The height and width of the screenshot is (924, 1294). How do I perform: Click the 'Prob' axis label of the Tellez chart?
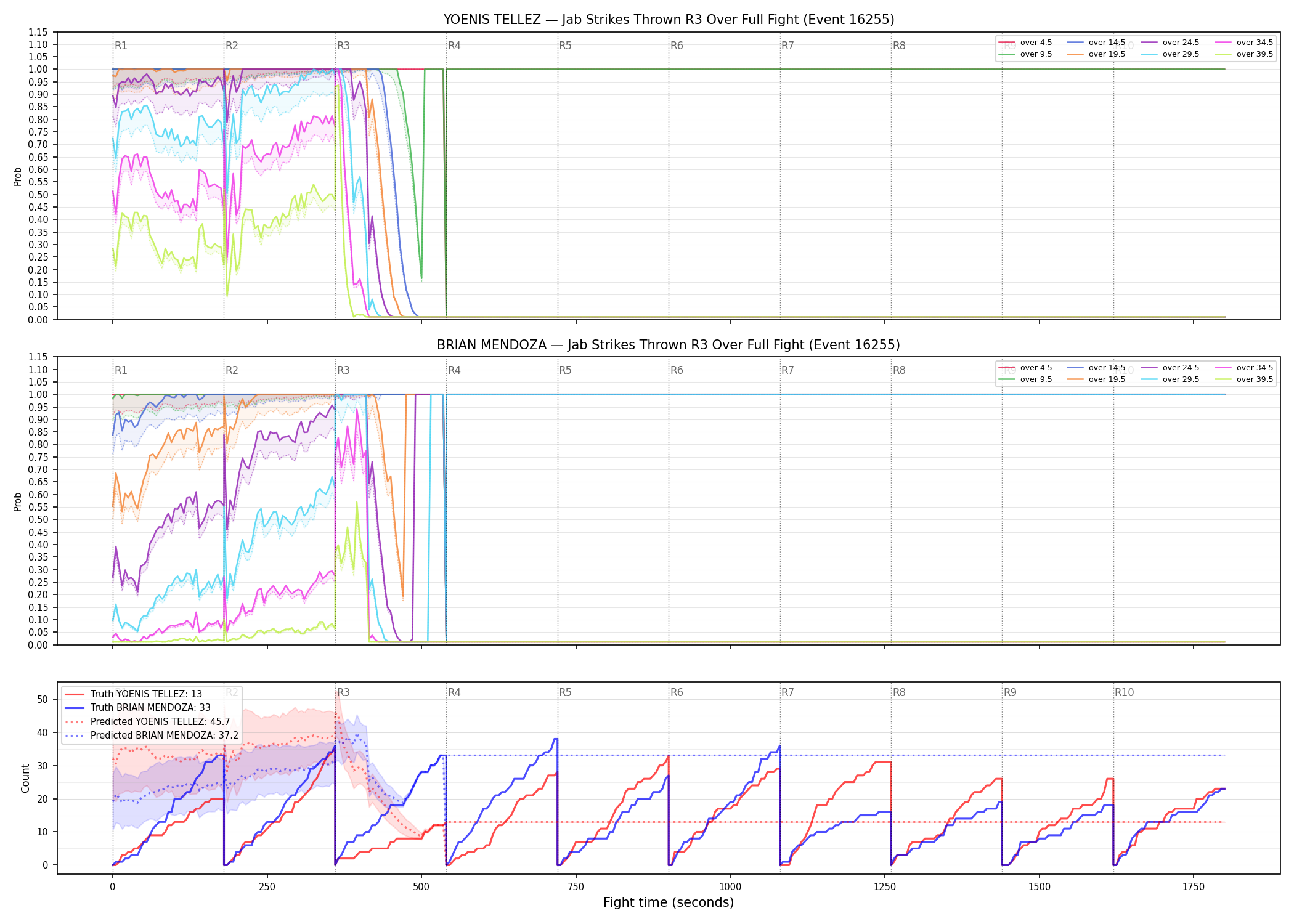click(x=18, y=176)
